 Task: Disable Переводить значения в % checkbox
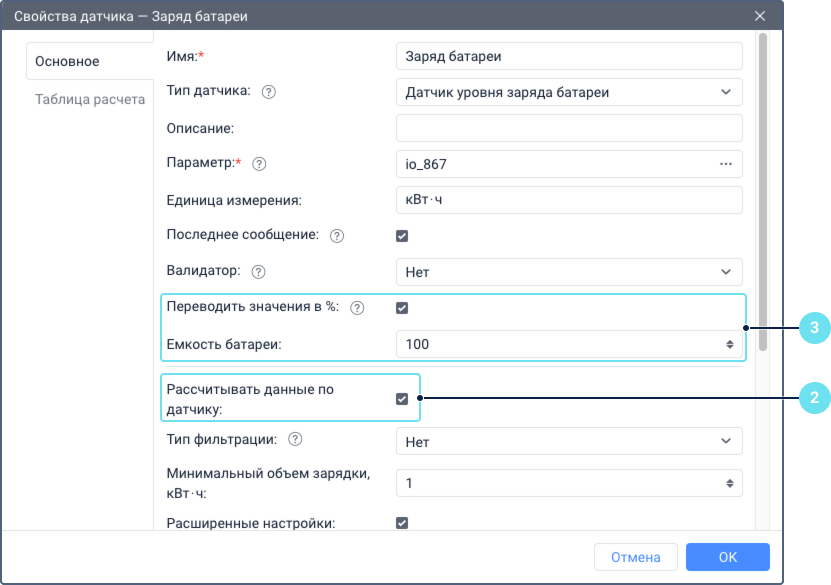pyautogui.click(x=402, y=308)
